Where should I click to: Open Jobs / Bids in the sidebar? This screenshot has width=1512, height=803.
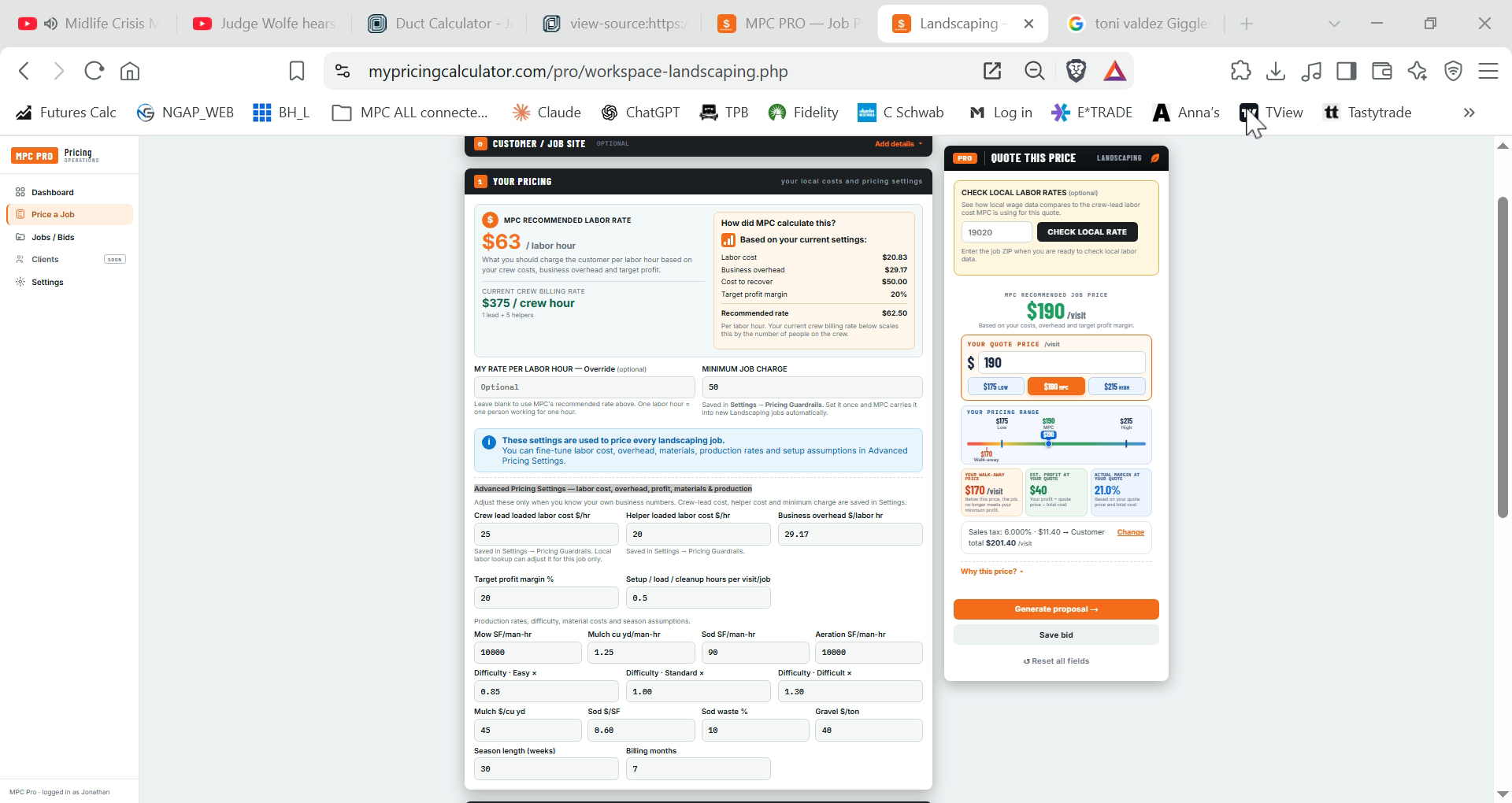[x=69, y=237]
